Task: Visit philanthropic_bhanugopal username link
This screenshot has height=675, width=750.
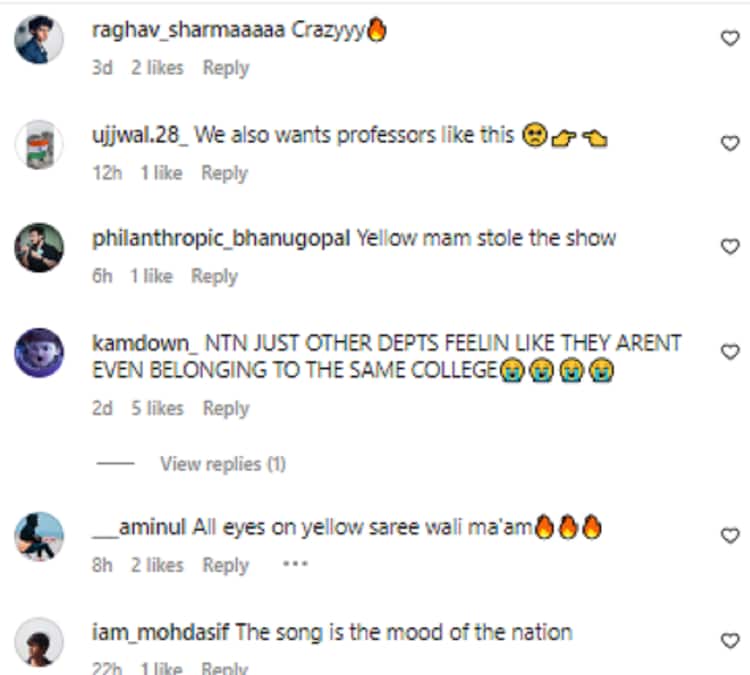Action: pyautogui.click(x=221, y=239)
